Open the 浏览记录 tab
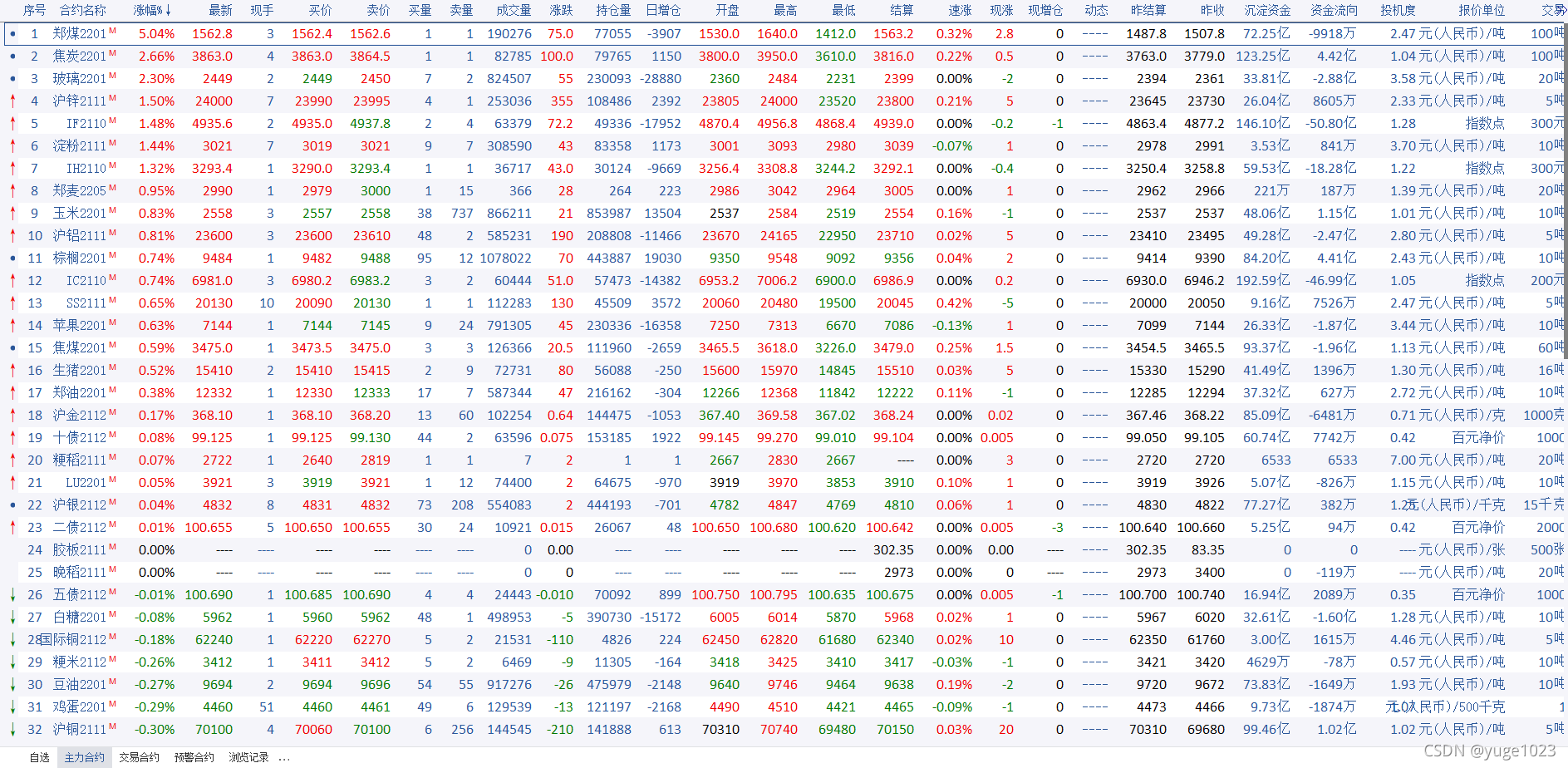1568x768 pixels. pos(248,757)
